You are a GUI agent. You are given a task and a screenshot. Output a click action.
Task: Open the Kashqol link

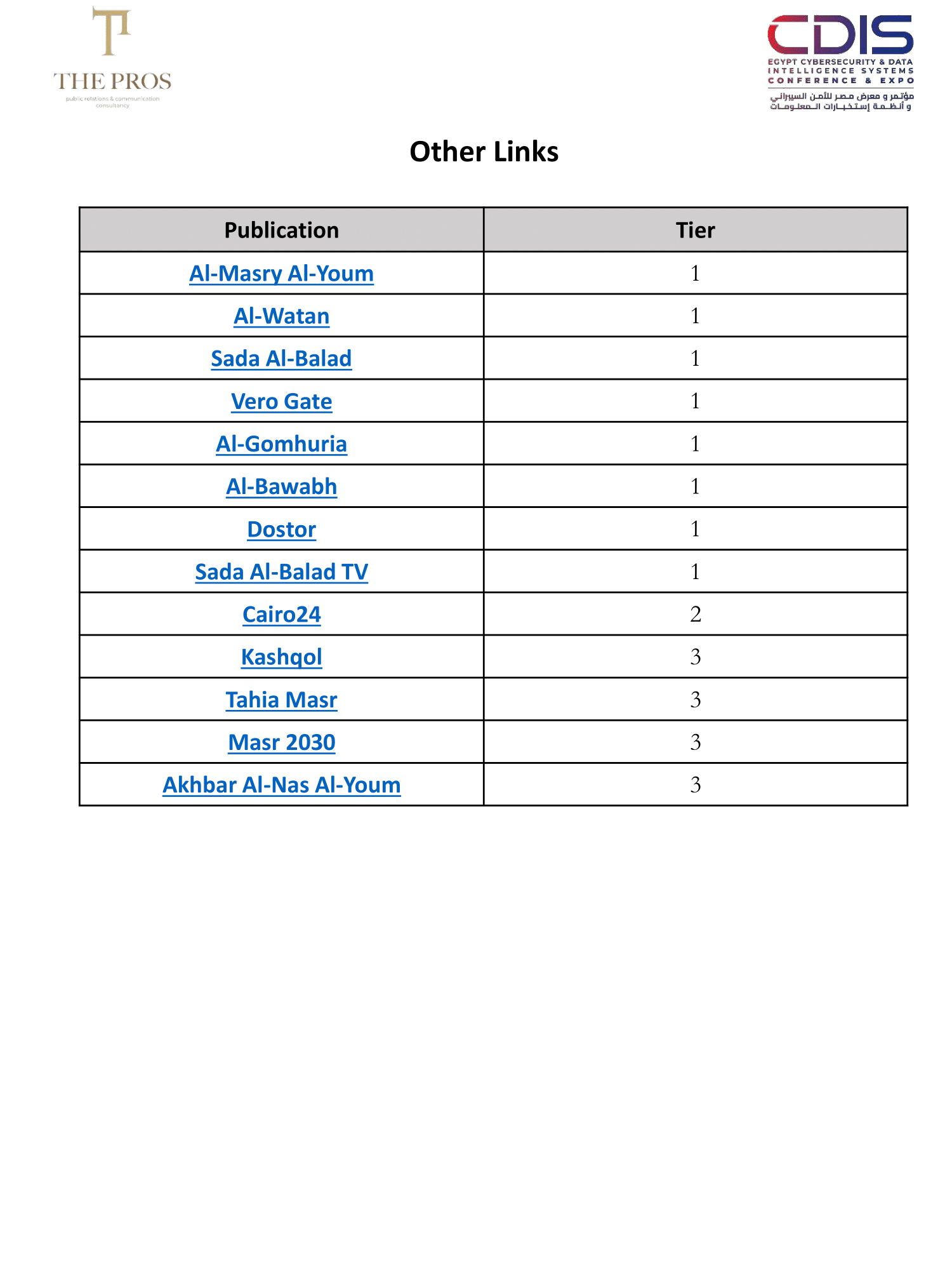point(281,657)
